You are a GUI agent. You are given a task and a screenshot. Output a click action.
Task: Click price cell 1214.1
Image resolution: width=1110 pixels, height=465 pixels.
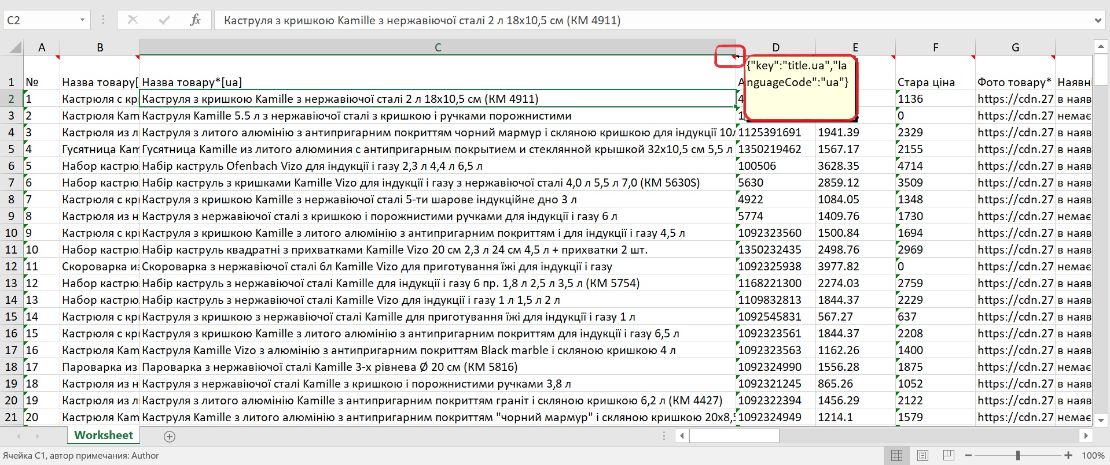tap(855, 417)
